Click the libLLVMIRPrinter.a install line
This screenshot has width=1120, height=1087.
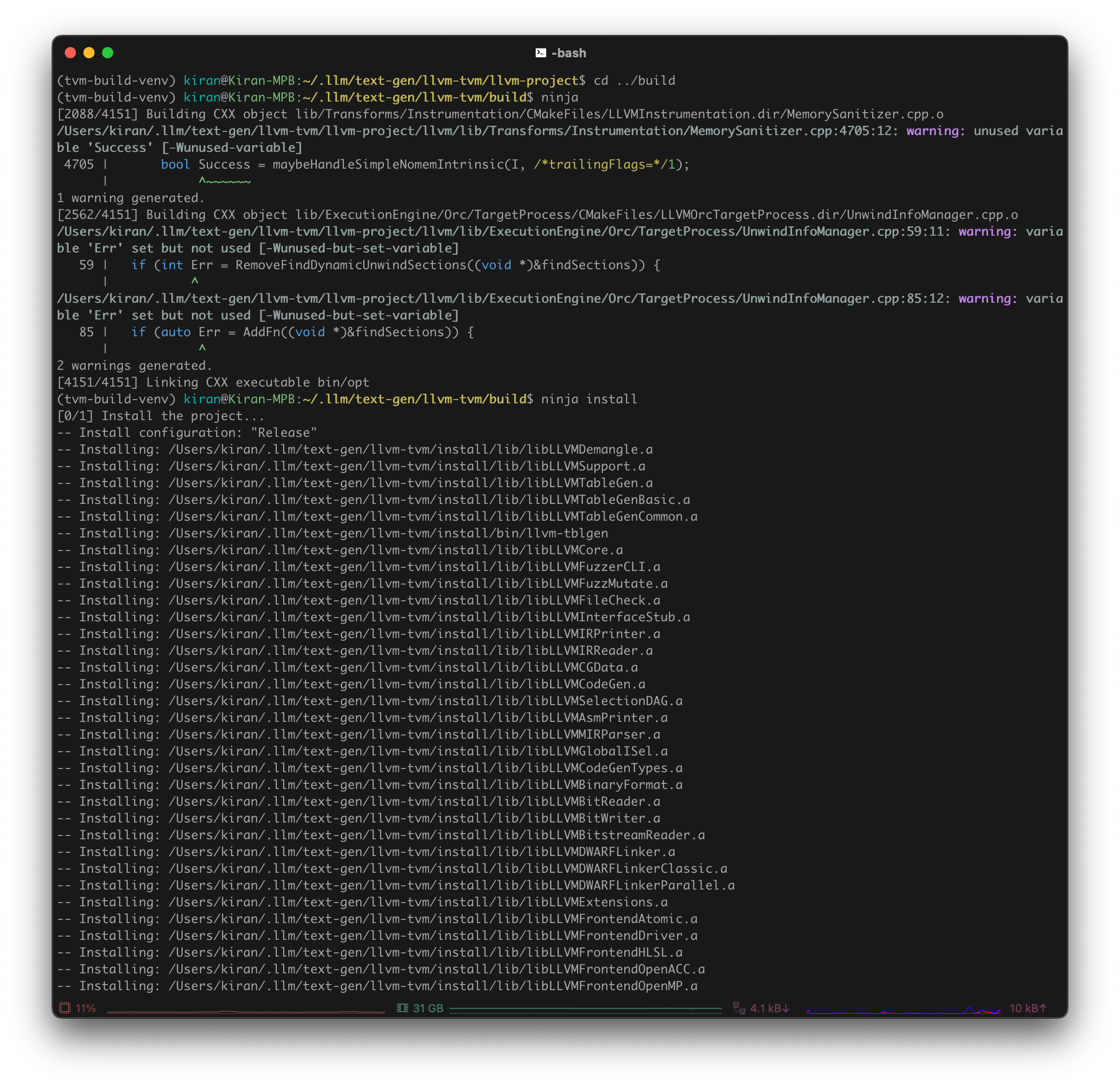[358, 634]
